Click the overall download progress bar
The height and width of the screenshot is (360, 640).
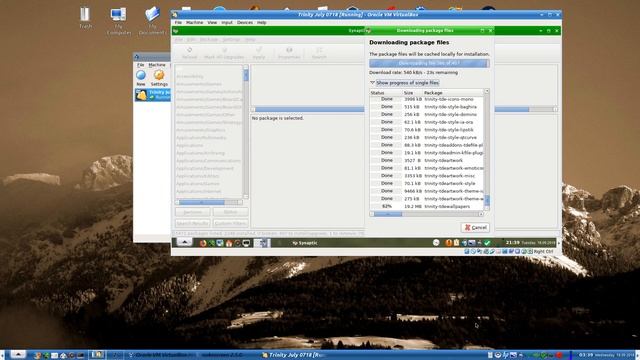click(429, 63)
